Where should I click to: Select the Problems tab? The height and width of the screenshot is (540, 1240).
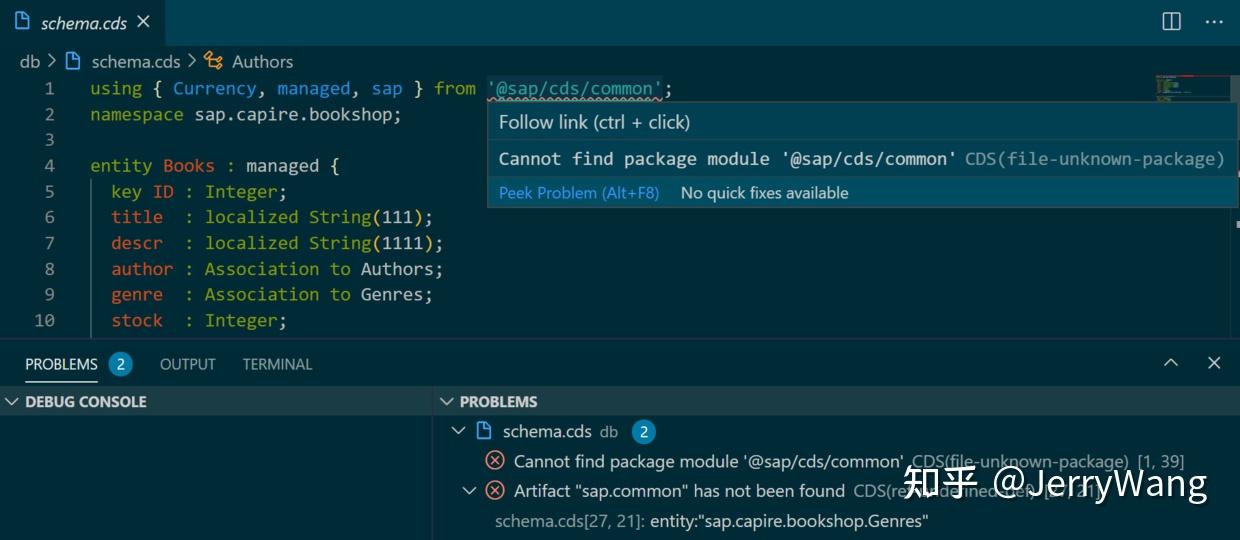(61, 364)
